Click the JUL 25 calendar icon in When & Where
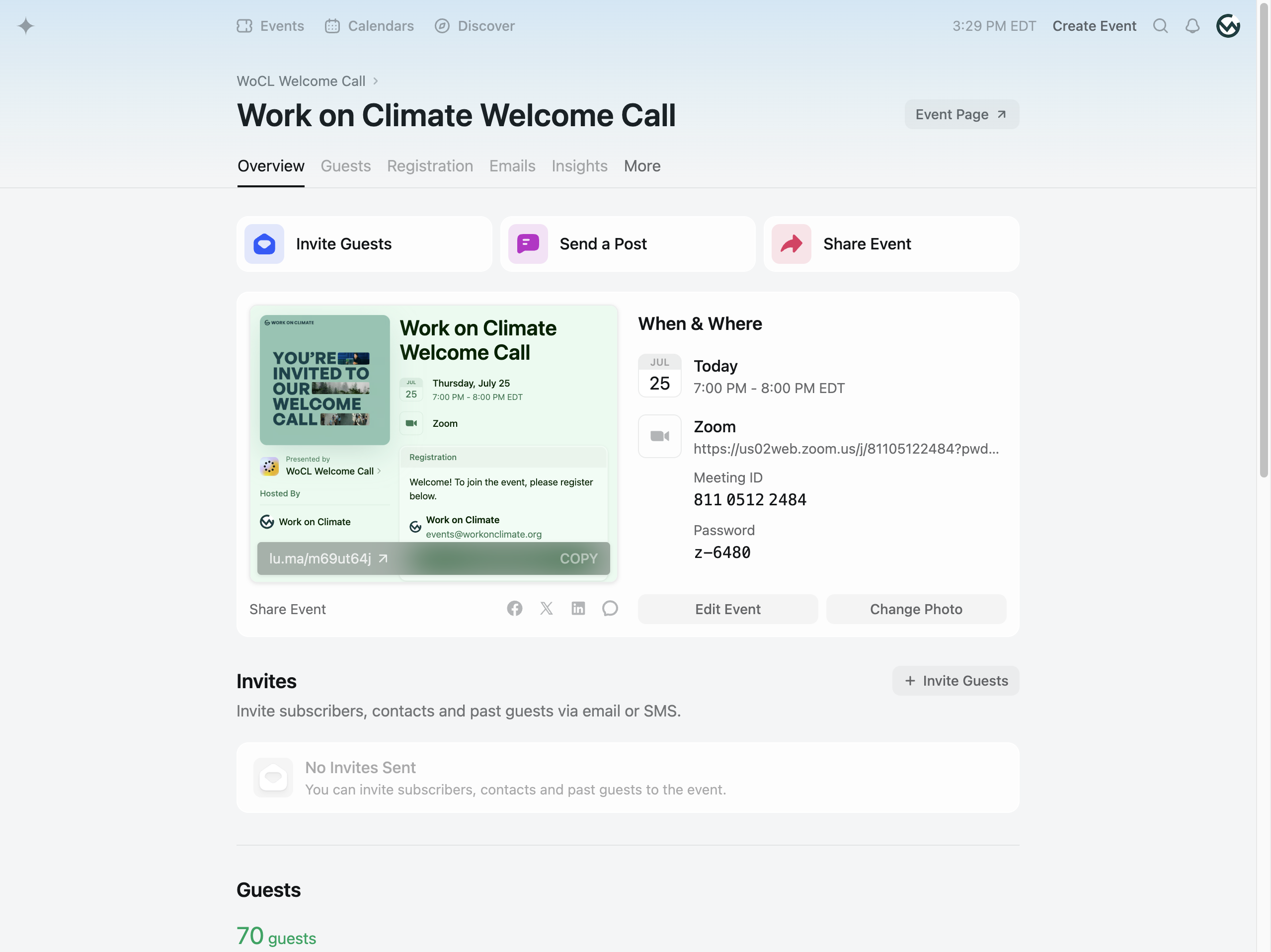This screenshot has width=1271, height=952. pos(660,376)
